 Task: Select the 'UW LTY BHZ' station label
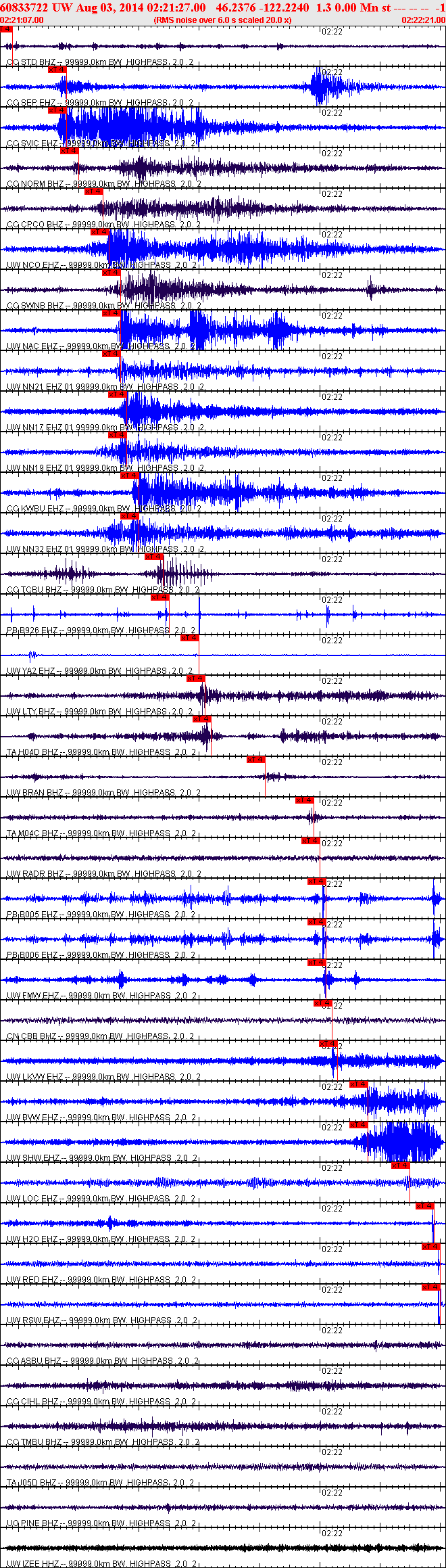31,712
